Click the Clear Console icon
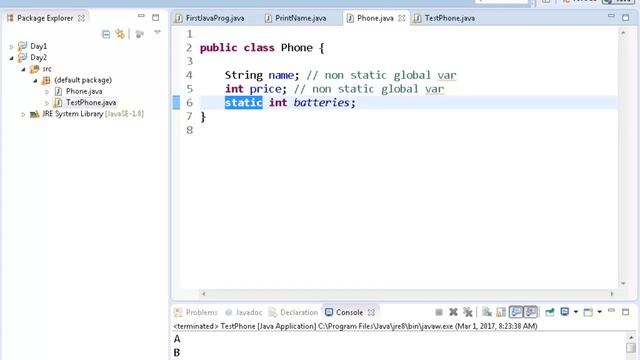Screen dimensions: 640x360 click(487, 312)
